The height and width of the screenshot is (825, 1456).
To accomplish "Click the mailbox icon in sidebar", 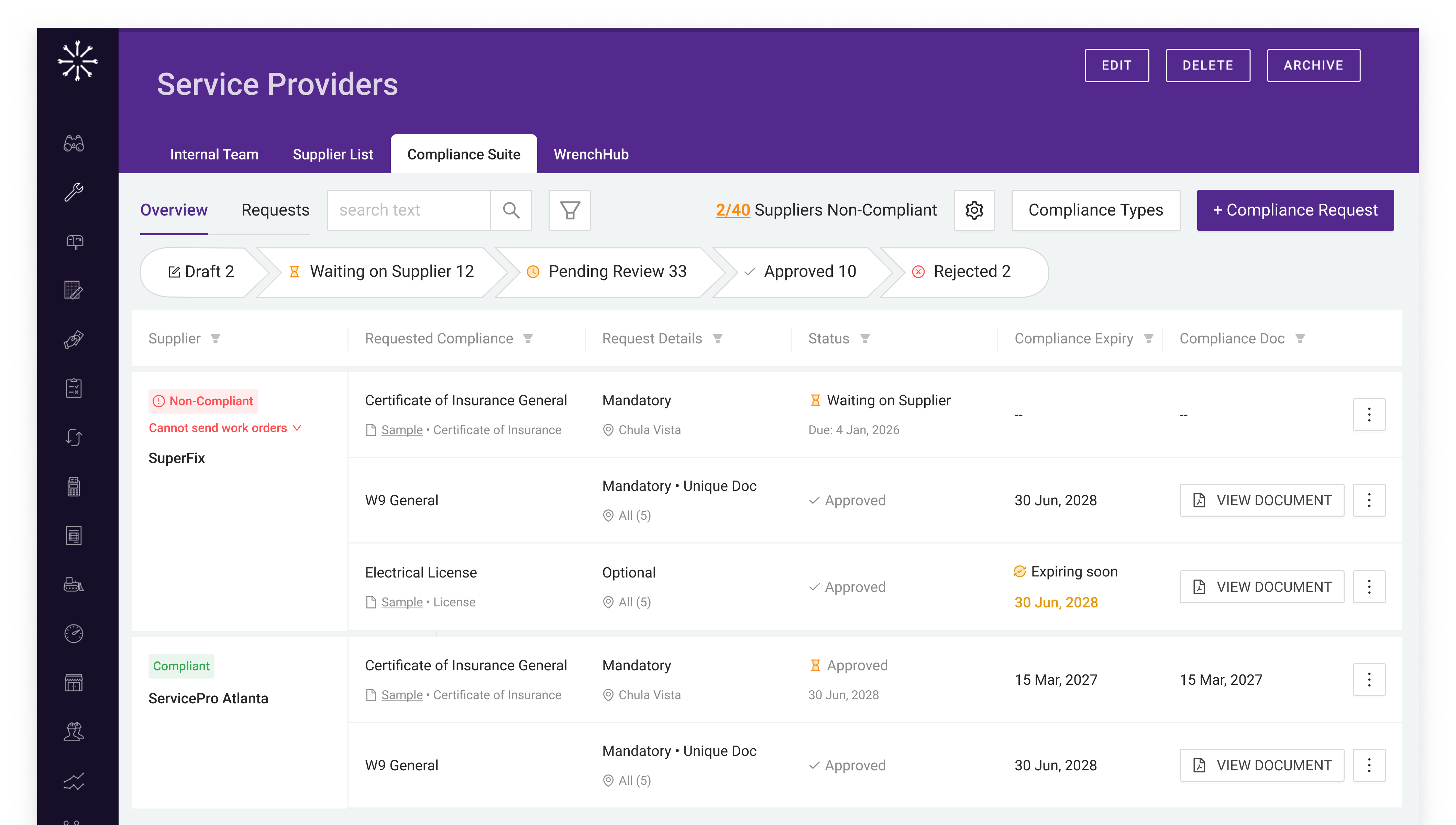I will click(74, 242).
